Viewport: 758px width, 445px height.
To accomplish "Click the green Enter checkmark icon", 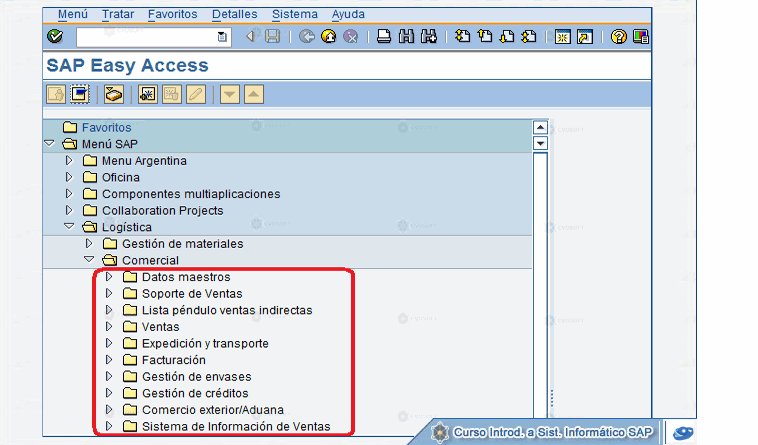I will (x=55, y=36).
